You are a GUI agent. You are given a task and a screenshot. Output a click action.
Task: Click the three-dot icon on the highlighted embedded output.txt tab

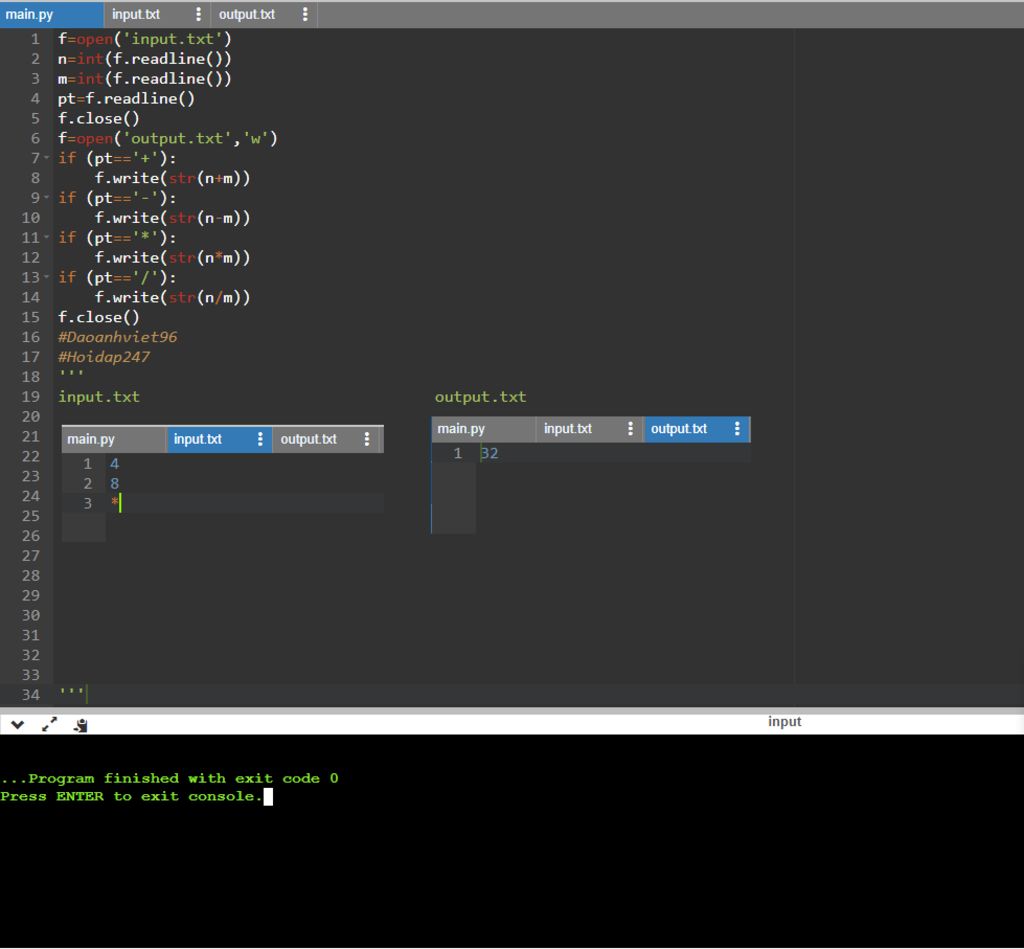(737, 428)
